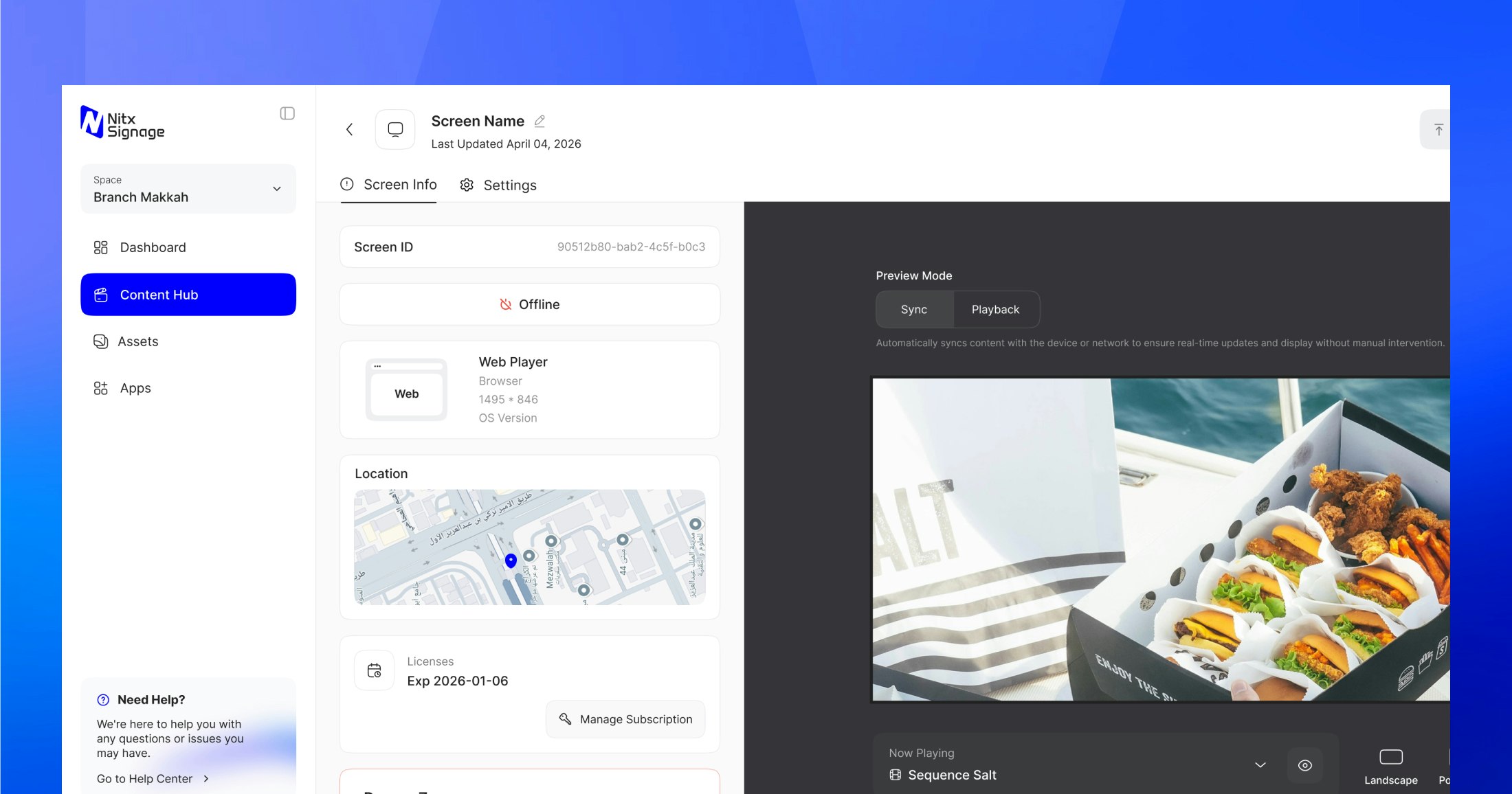Switch preview mode to Sync
The image size is (1512, 794).
click(x=914, y=310)
